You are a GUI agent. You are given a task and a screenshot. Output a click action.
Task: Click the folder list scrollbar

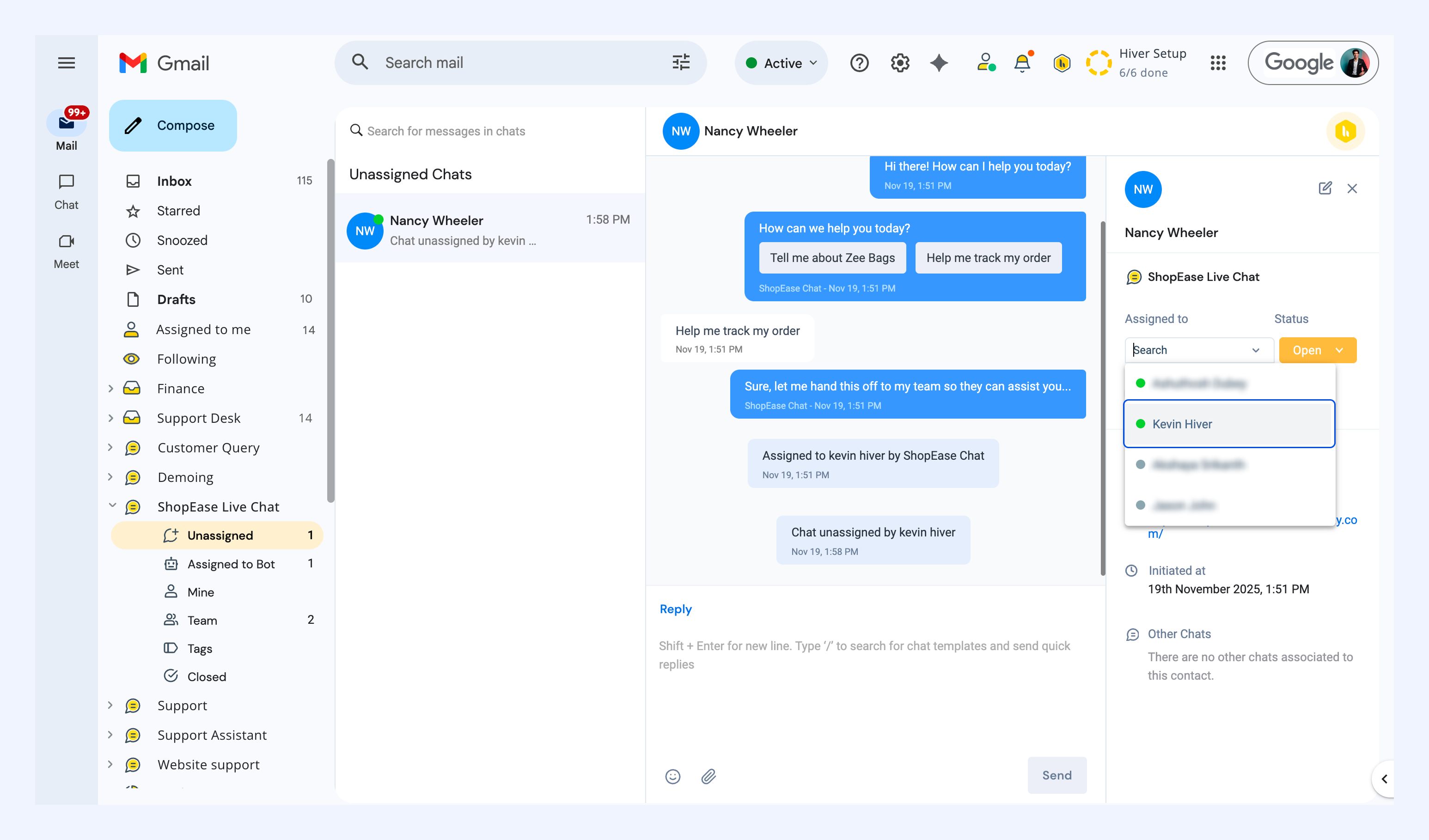pos(330,331)
